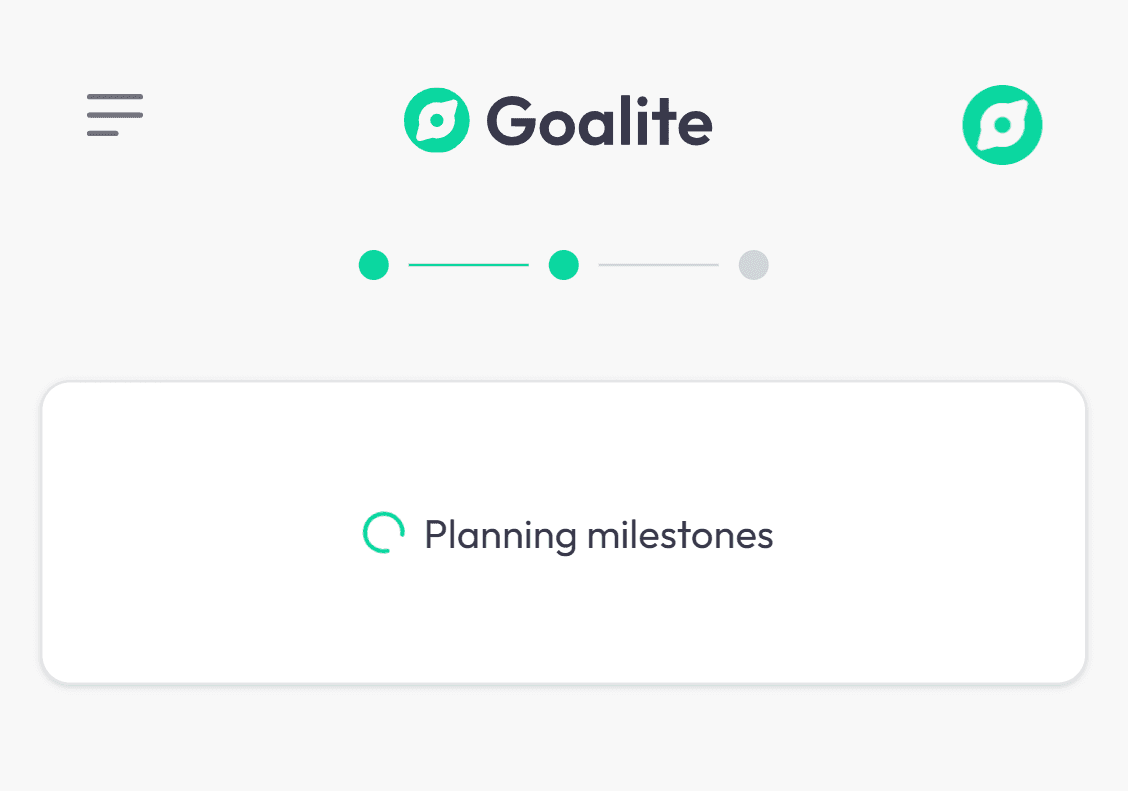This screenshot has height=791, width=1128.
Task: Select the first green progress step dot
Action: point(373,265)
